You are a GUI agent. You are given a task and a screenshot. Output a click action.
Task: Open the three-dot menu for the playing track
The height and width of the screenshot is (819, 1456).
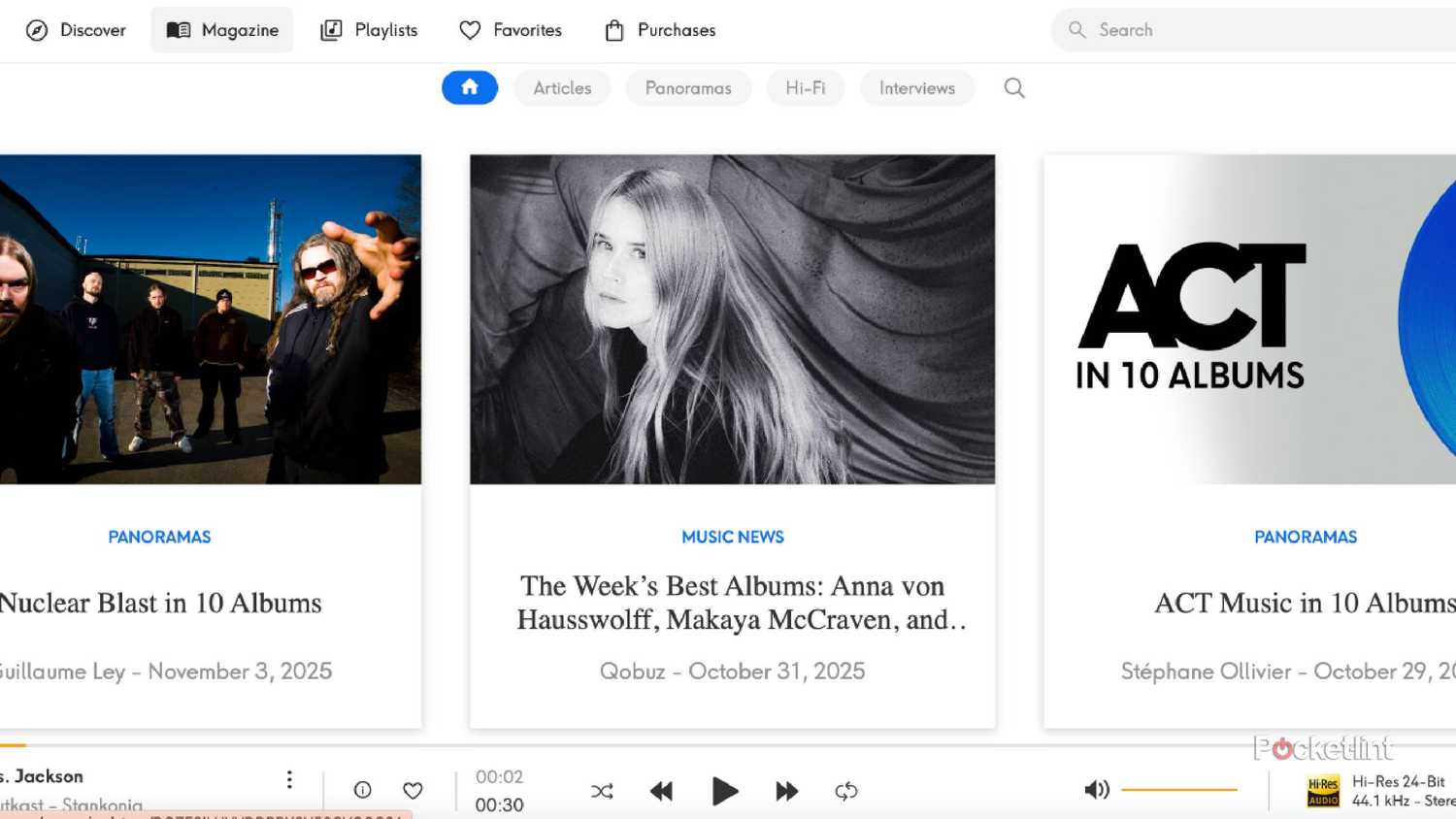(x=289, y=778)
